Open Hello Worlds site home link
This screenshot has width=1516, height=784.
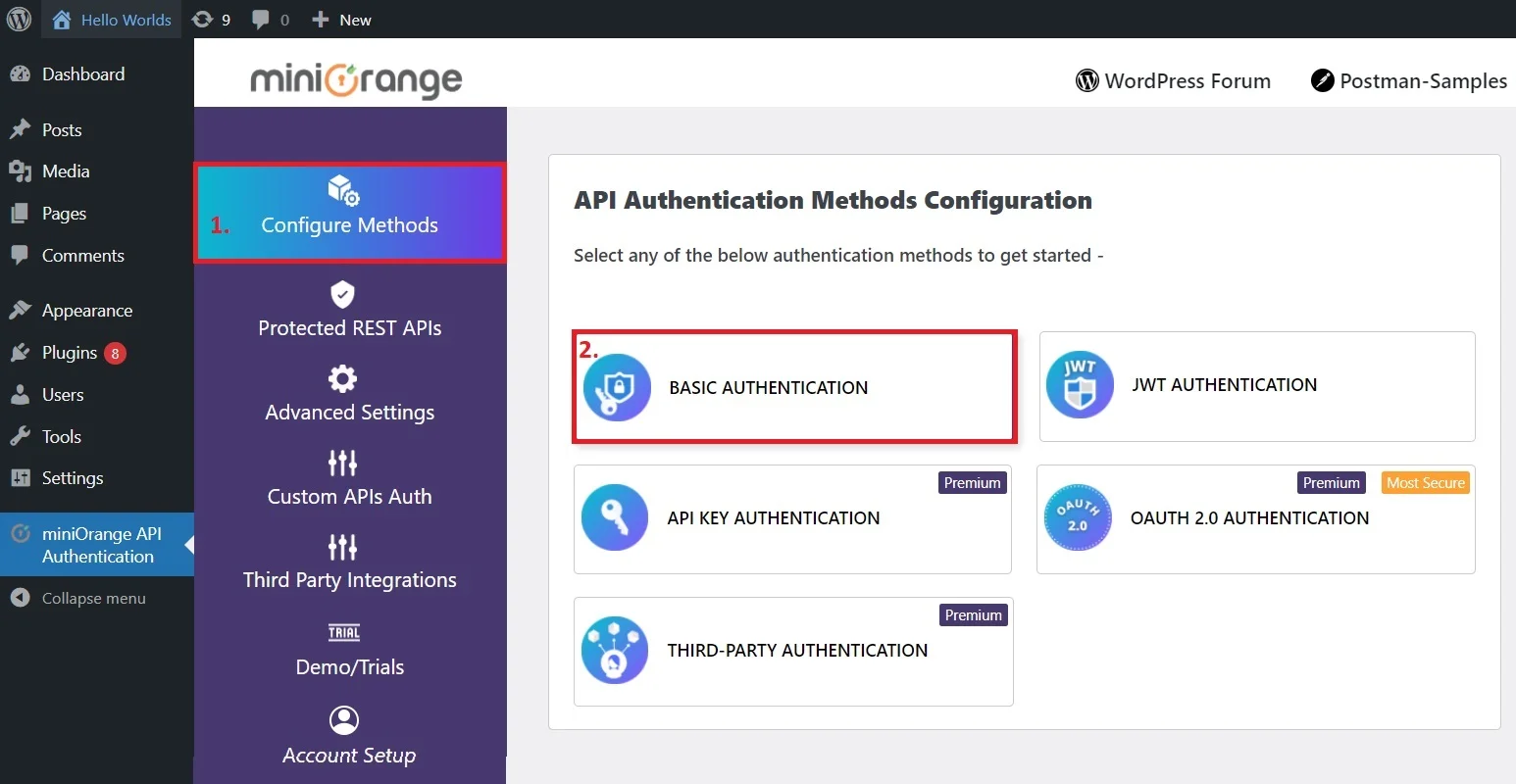[112, 20]
